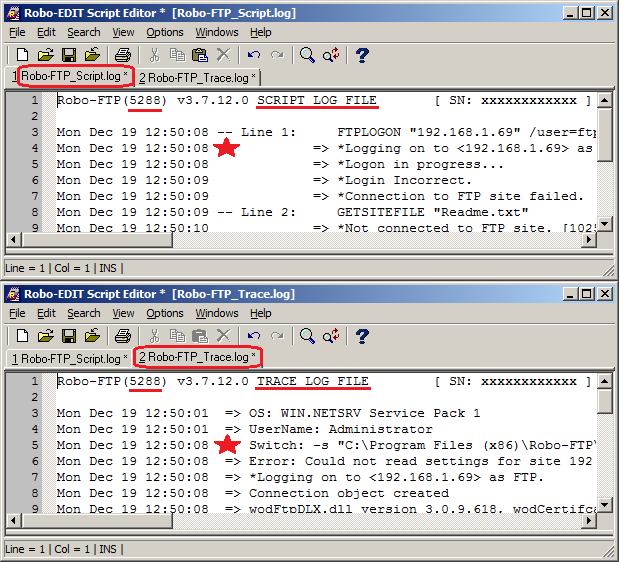The width and height of the screenshot is (620, 562).
Task: Open Windows menu in Trace.log window
Action: [x=217, y=313]
